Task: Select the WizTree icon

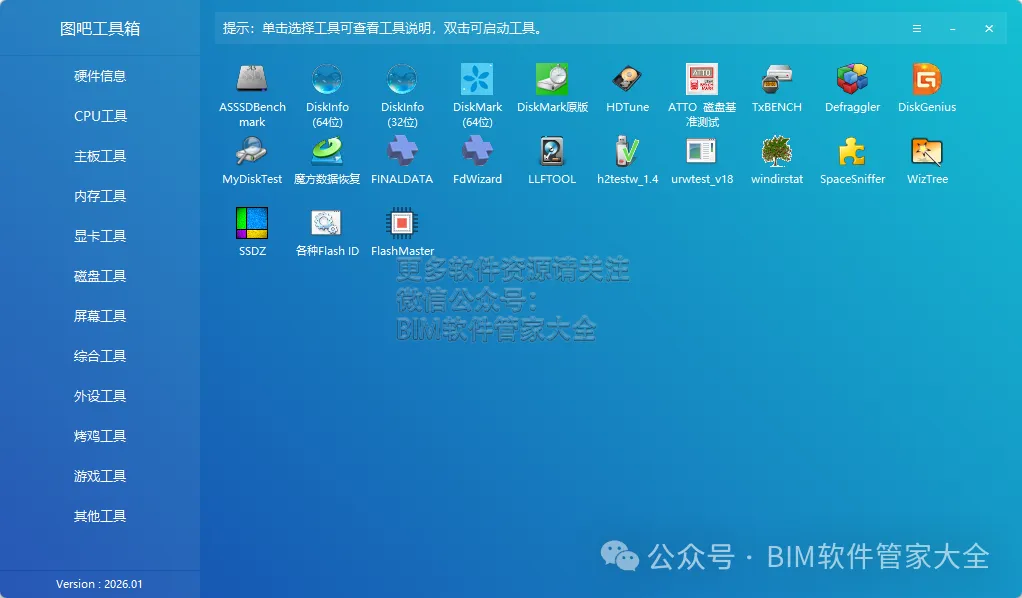Action: pos(927,151)
